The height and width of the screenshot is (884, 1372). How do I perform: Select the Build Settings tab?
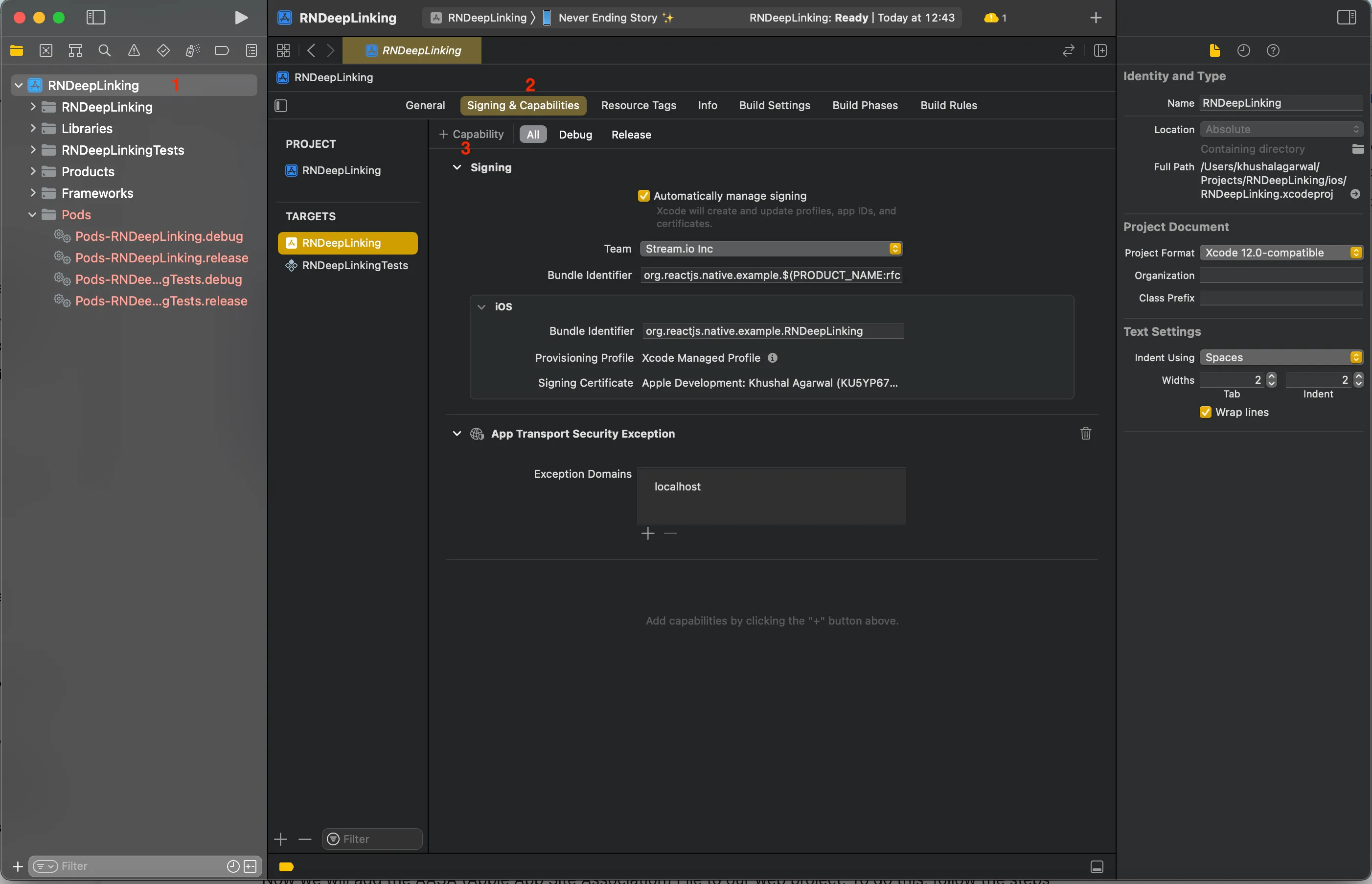pos(775,104)
